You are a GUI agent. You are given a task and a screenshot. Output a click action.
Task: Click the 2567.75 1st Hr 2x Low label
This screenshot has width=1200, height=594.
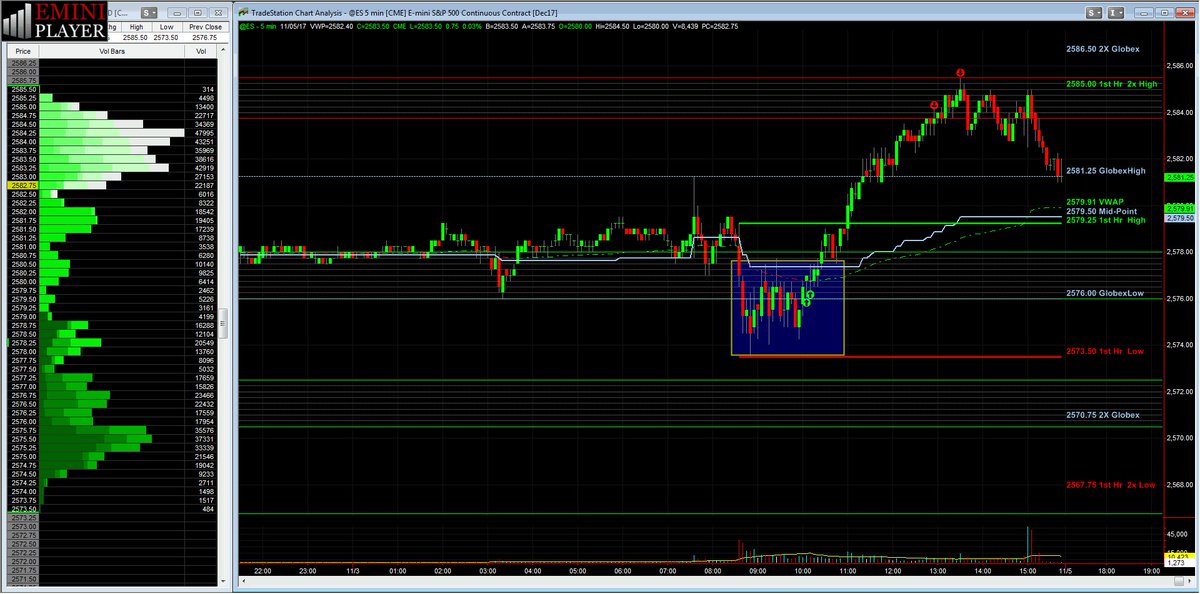(1111, 484)
